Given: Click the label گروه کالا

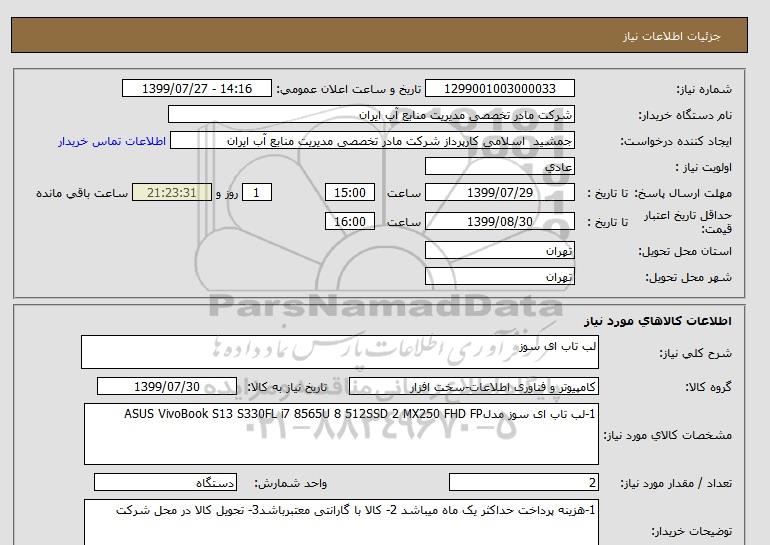Looking at the screenshot, I should (708, 387).
